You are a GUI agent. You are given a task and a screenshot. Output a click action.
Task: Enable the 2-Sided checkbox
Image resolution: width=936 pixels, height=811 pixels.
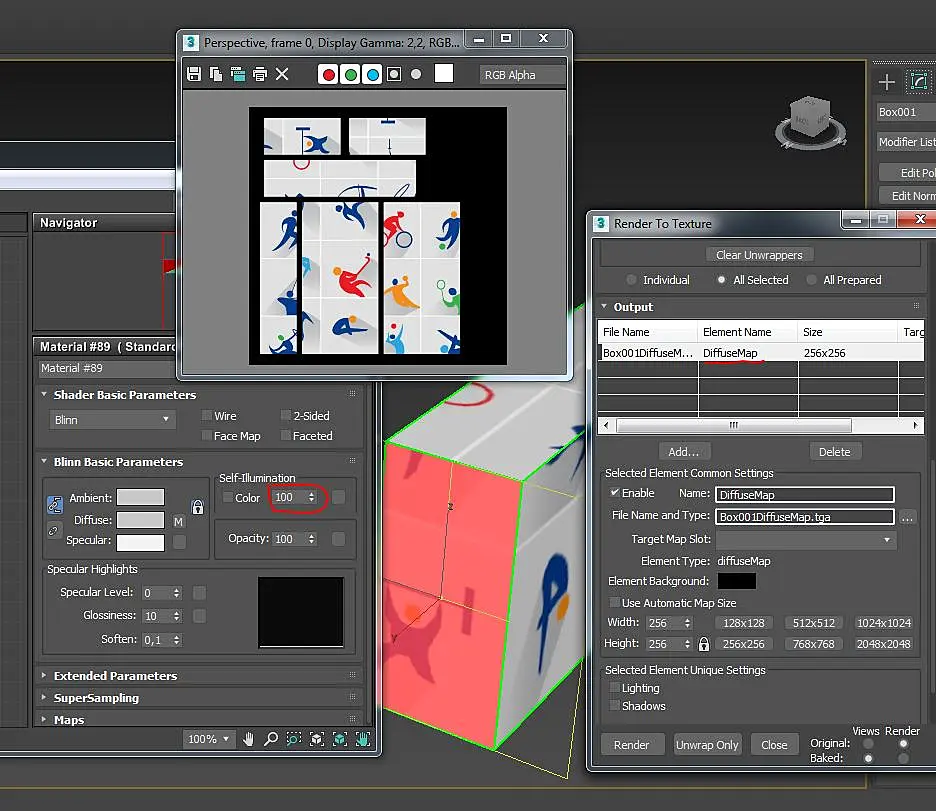pyautogui.click(x=286, y=415)
